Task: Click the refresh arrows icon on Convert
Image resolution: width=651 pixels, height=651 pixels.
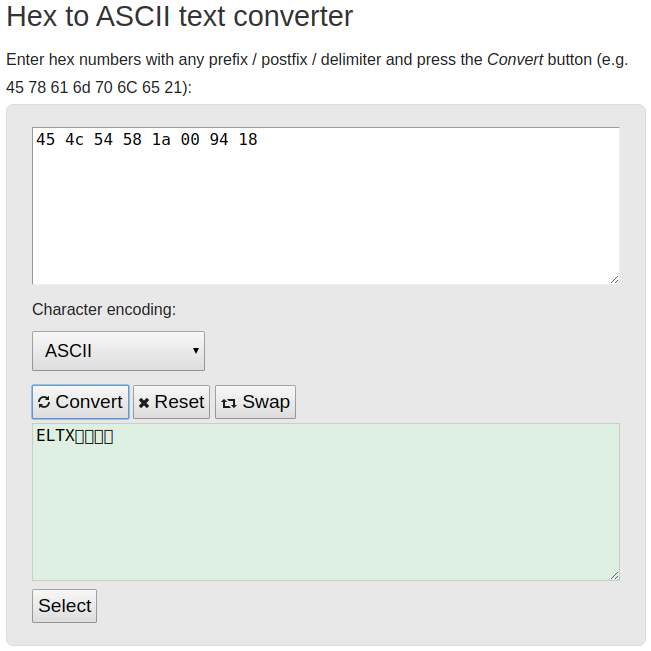Action: [x=44, y=402]
